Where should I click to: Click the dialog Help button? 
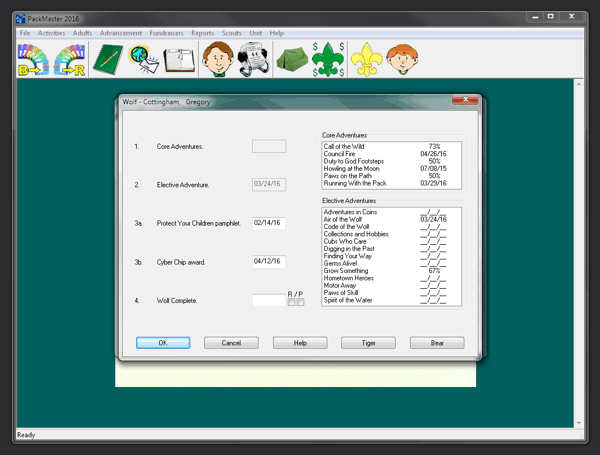tap(300, 343)
